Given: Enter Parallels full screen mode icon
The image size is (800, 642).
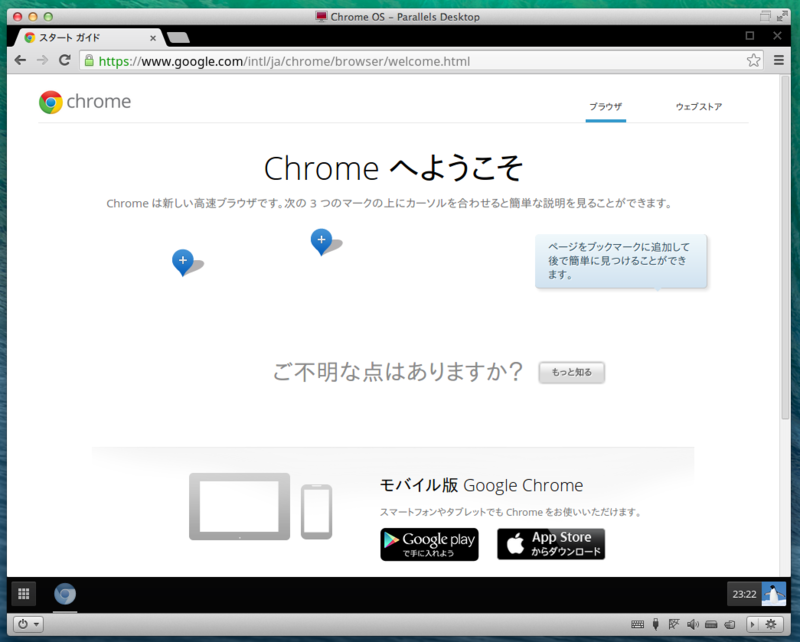Looking at the screenshot, I should [782, 16].
